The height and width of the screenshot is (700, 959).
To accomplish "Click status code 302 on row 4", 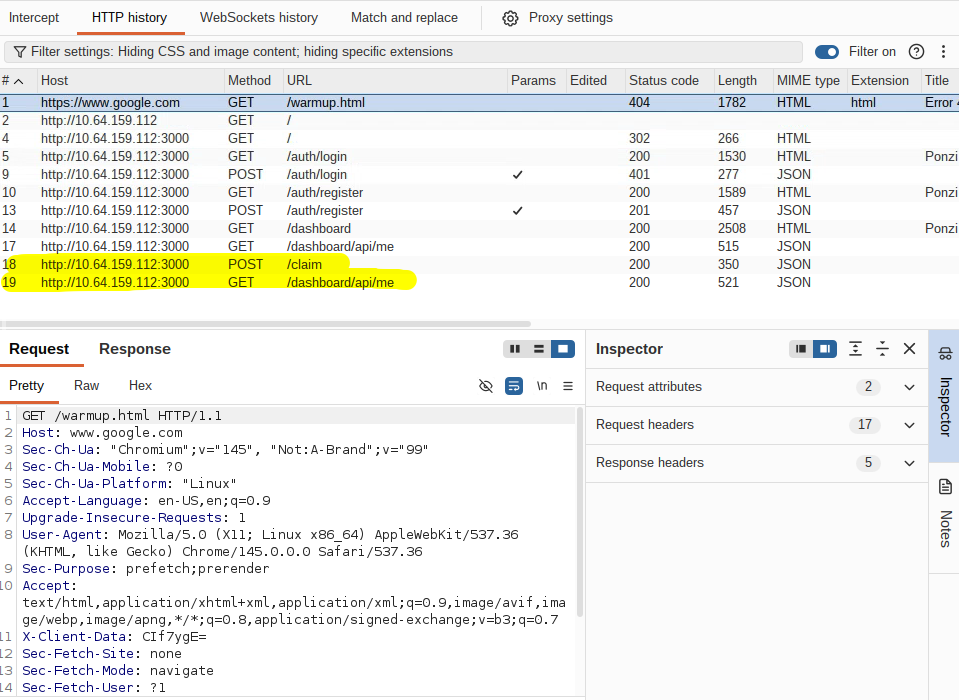I will pos(639,139).
